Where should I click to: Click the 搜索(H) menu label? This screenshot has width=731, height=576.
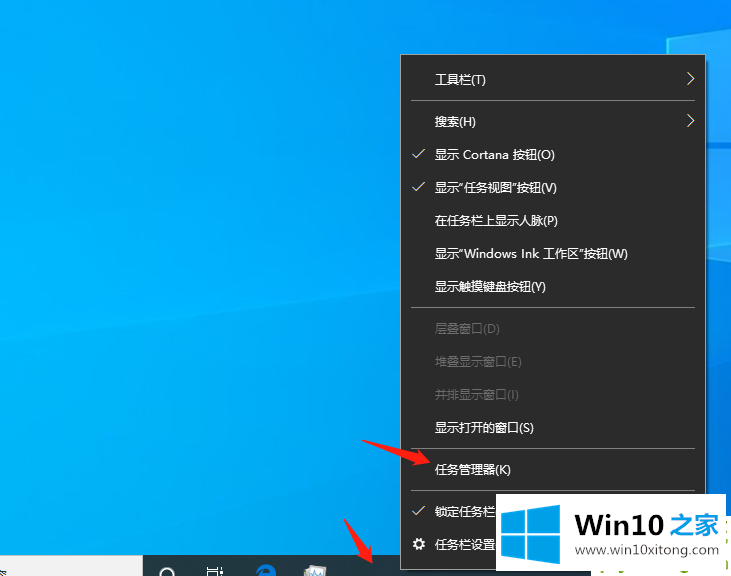point(455,122)
